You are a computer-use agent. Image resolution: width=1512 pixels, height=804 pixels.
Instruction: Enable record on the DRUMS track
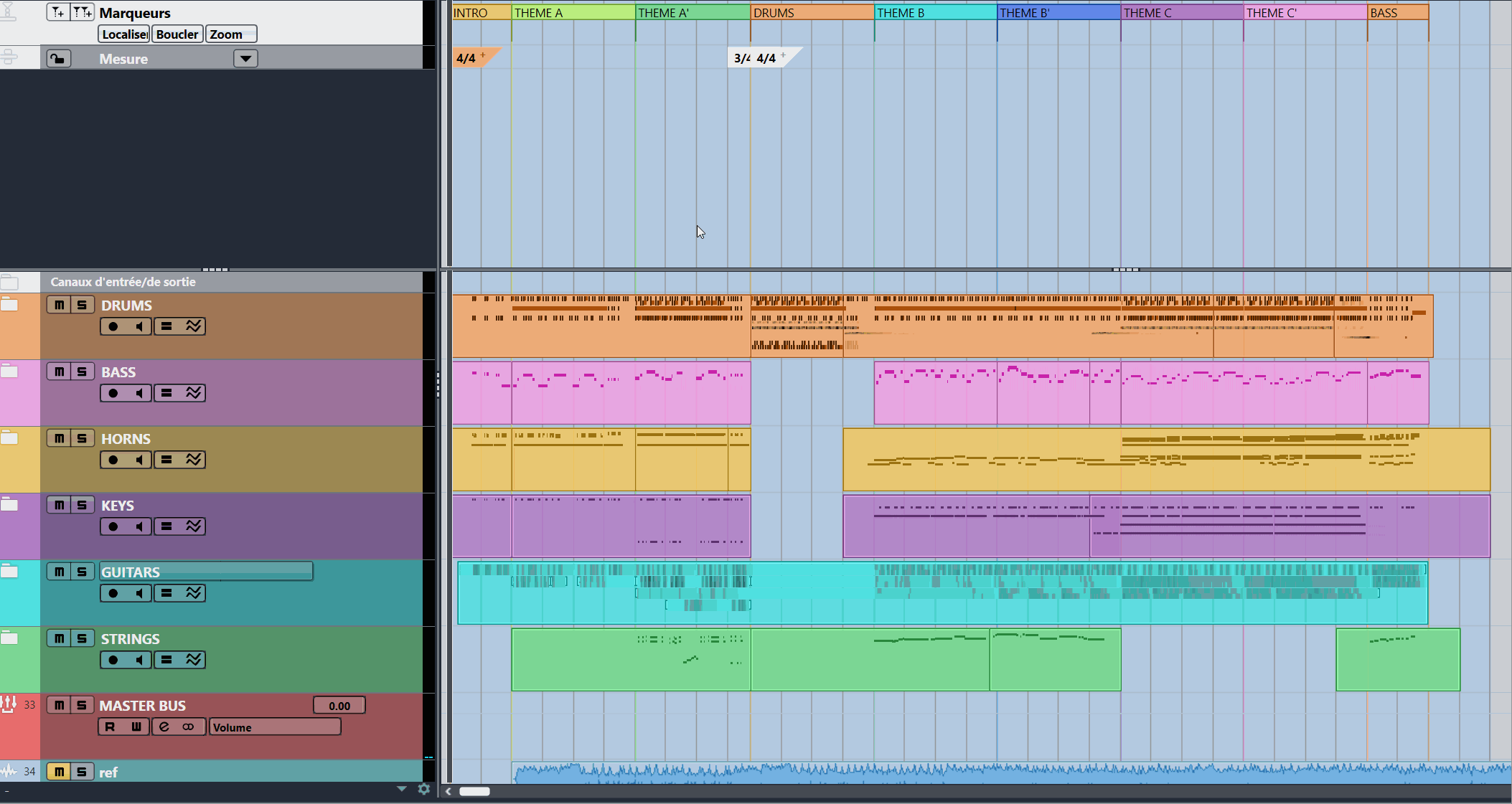[111, 326]
